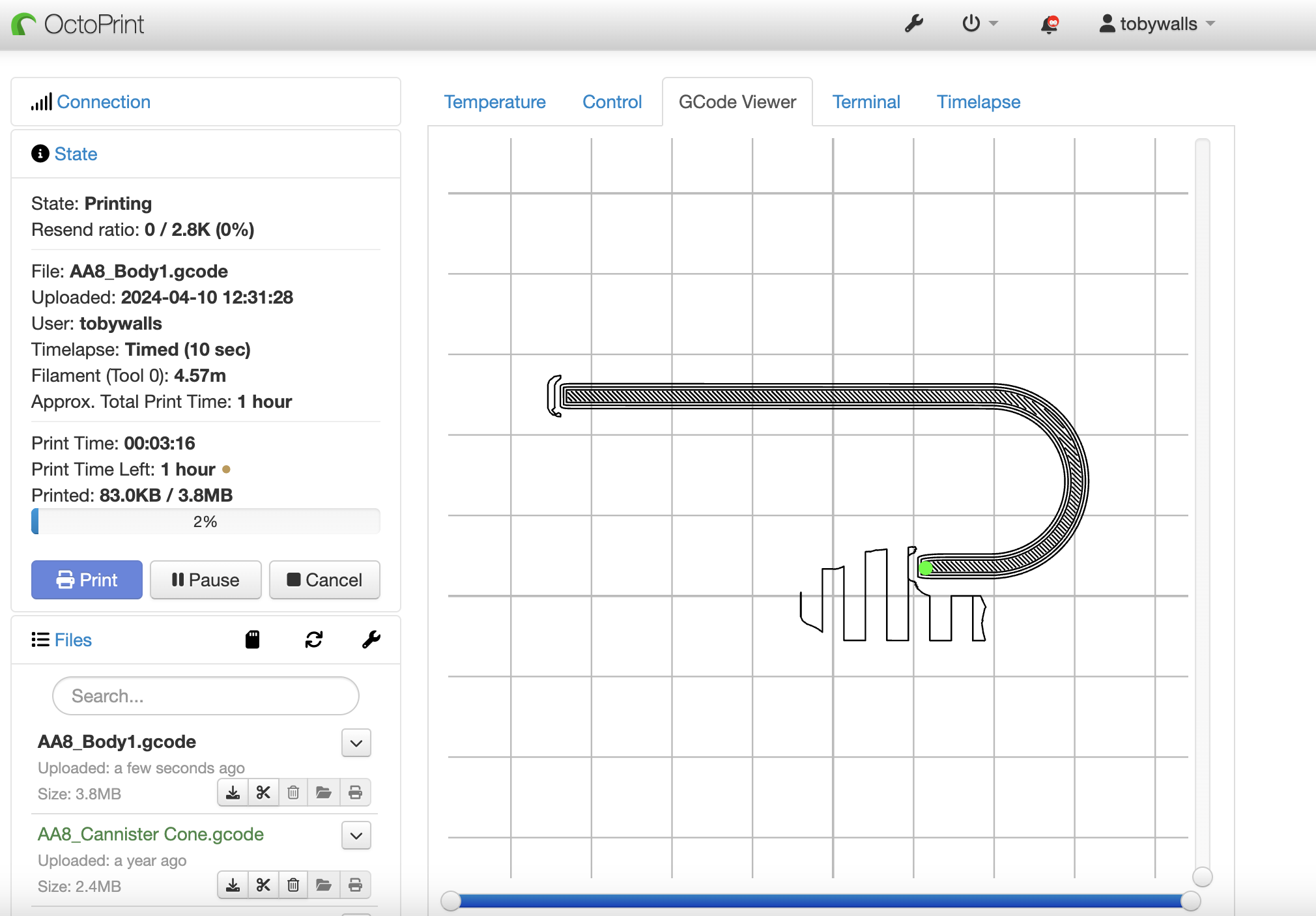Slice/move AA8_Body1.gcode with scissors icon
Image resolution: width=1316 pixels, height=916 pixels.
click(x=263, y=792)
